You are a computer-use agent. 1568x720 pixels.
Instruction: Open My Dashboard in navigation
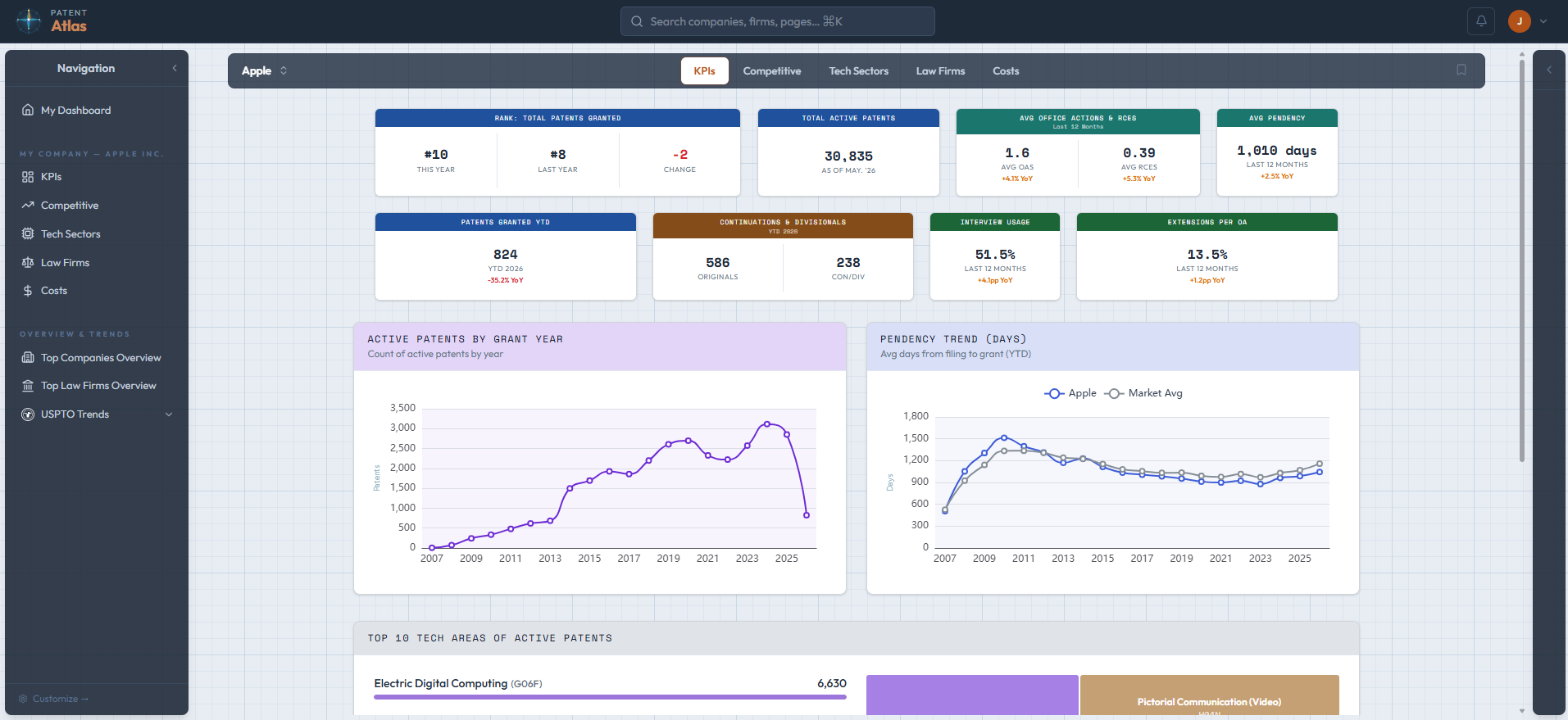pyautogui.click(x=97, y=110)
